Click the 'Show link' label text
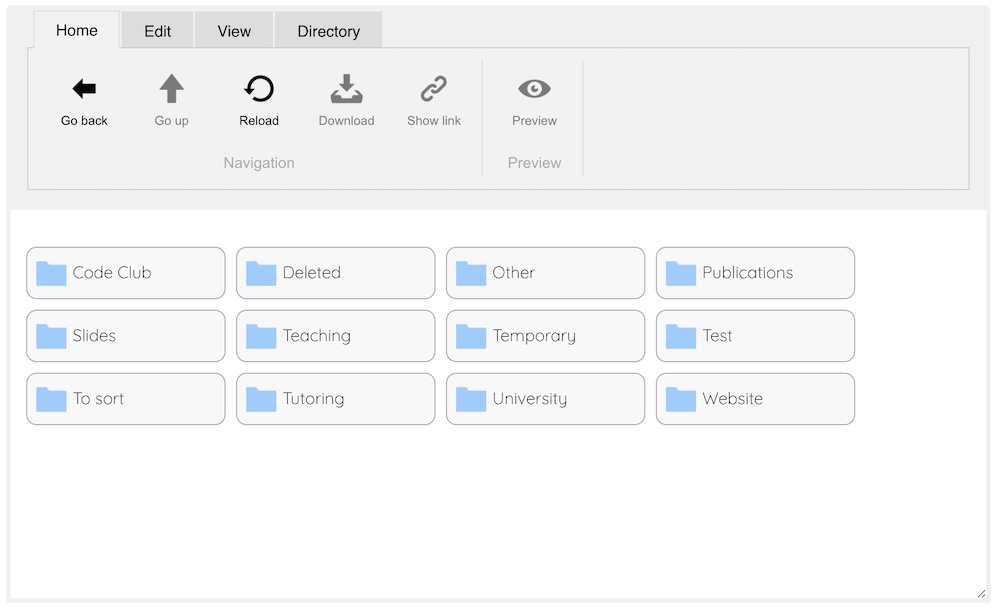The height and width of the screenshot is (611, 1000). pos(434,121)
